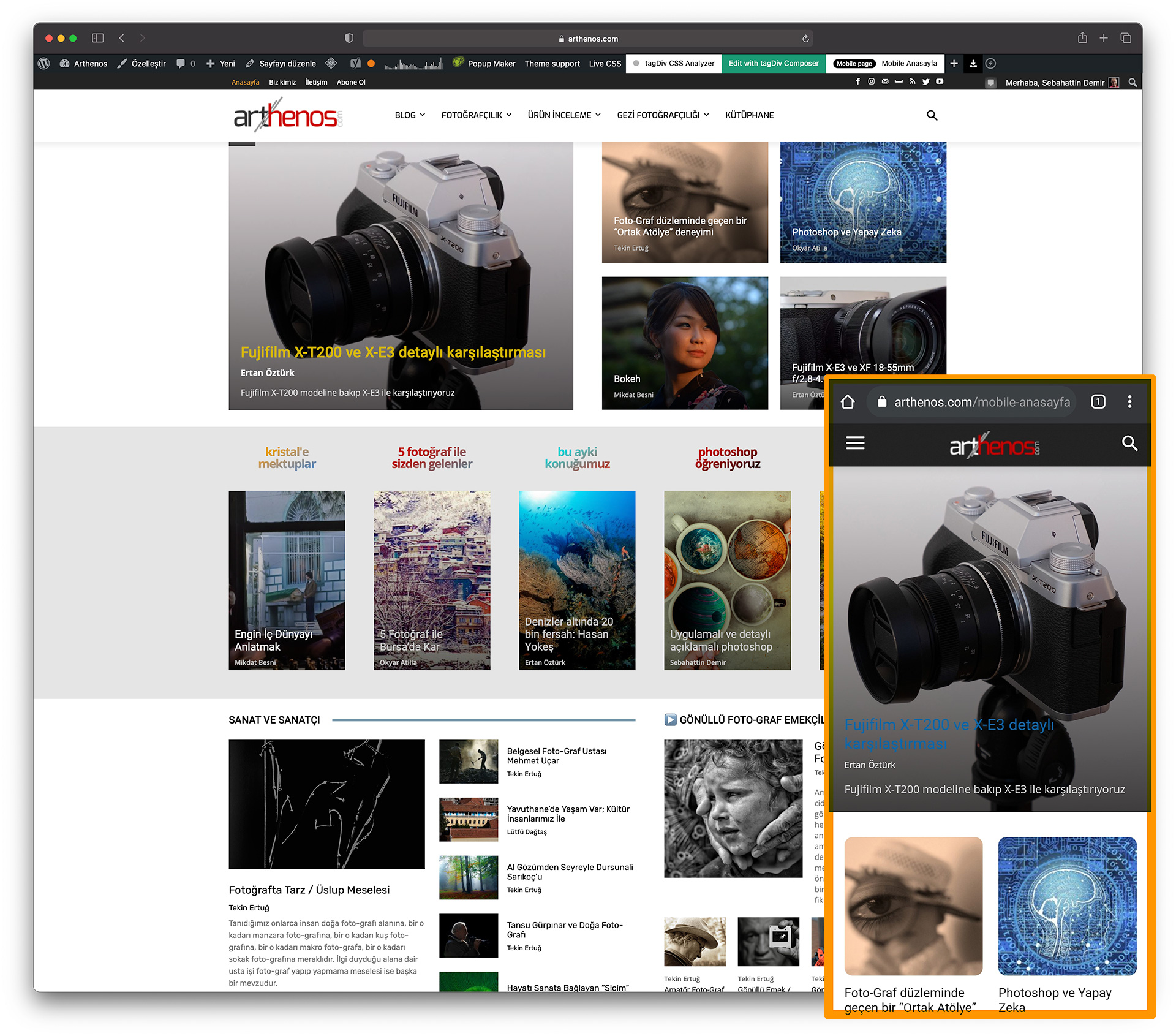The image size is (1176, 1036).
Task: Open a new Safari tab with plus icon
Action: tap(1104, 38)
